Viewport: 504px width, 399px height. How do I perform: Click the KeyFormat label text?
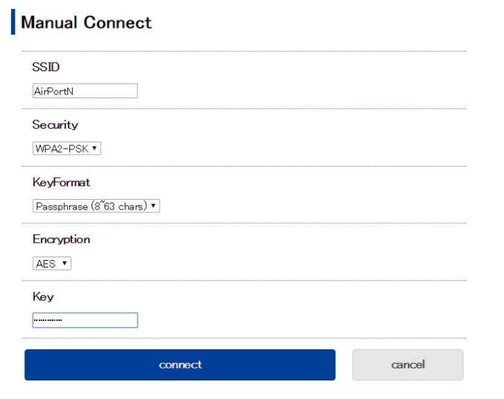(61, 182)
